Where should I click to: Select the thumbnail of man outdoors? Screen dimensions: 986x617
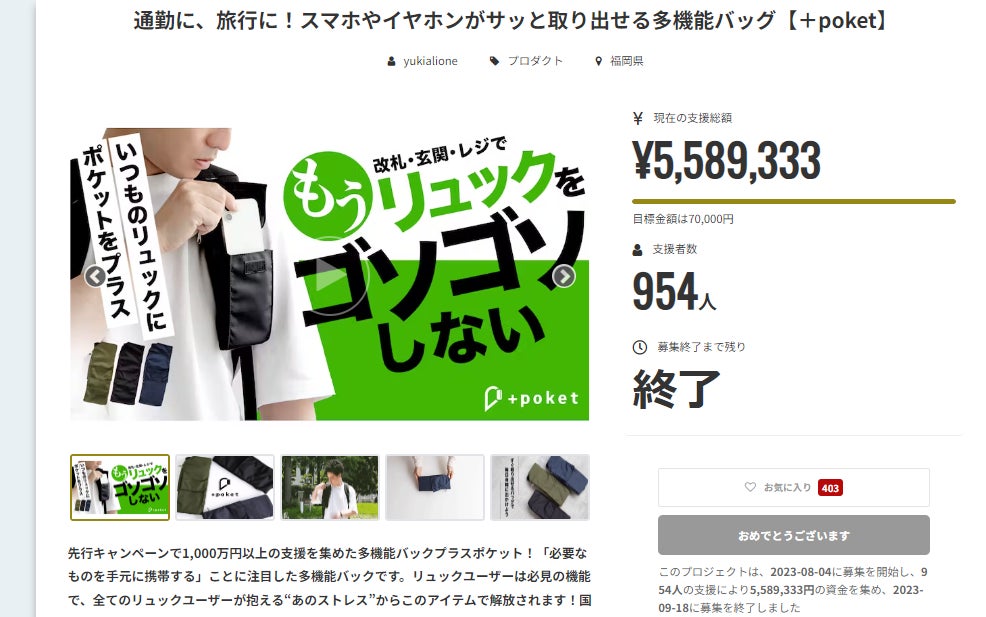tap(330, 487)
